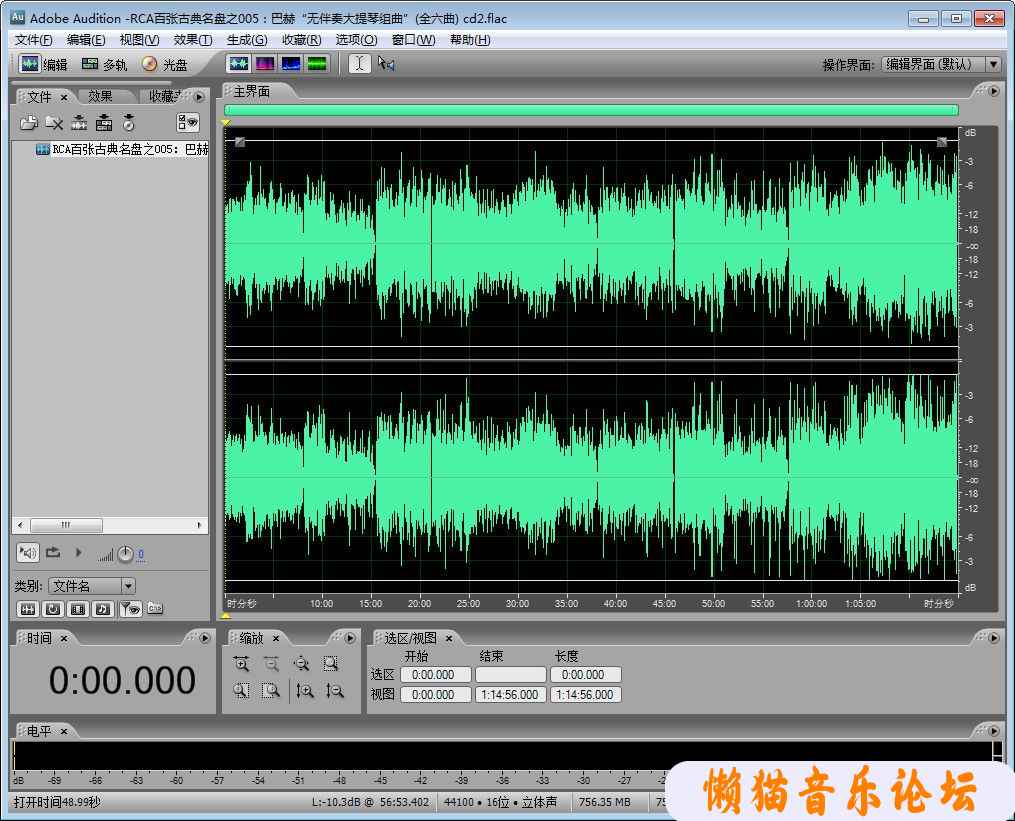The image size is (1015, 821).
Task: Select Spectral Frequency display icon
Action: point(265,63)
